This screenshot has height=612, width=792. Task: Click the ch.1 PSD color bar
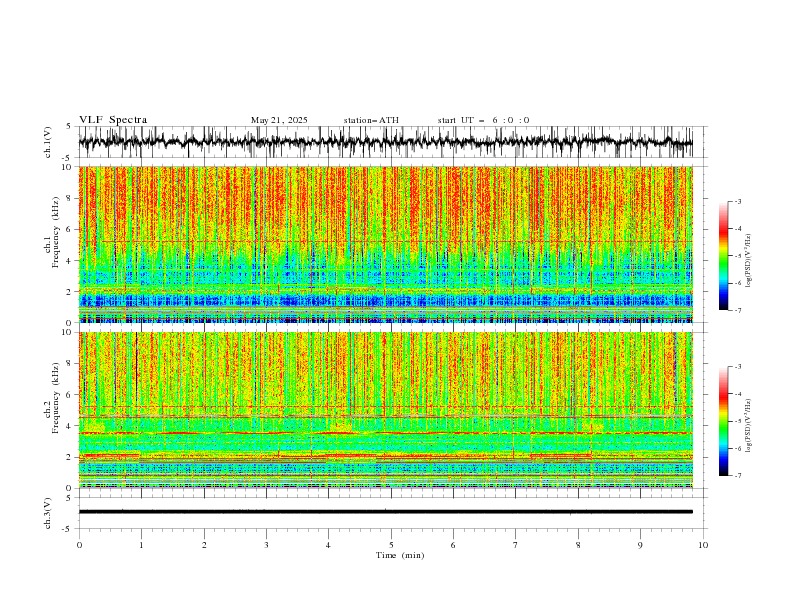pos(723,256)
